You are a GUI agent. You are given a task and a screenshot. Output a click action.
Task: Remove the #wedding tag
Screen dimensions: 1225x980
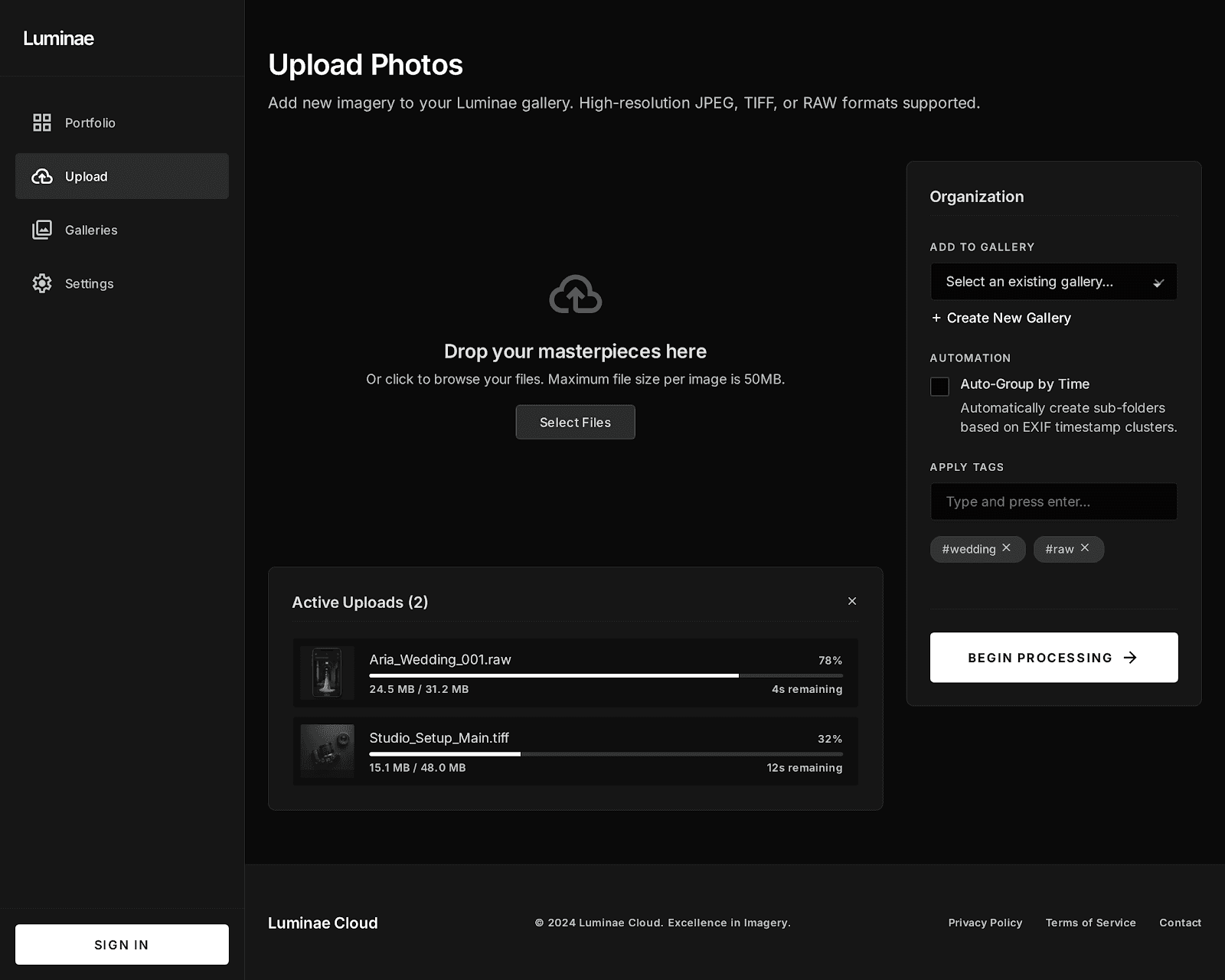pyautogui.click(x=1007, y=548)
